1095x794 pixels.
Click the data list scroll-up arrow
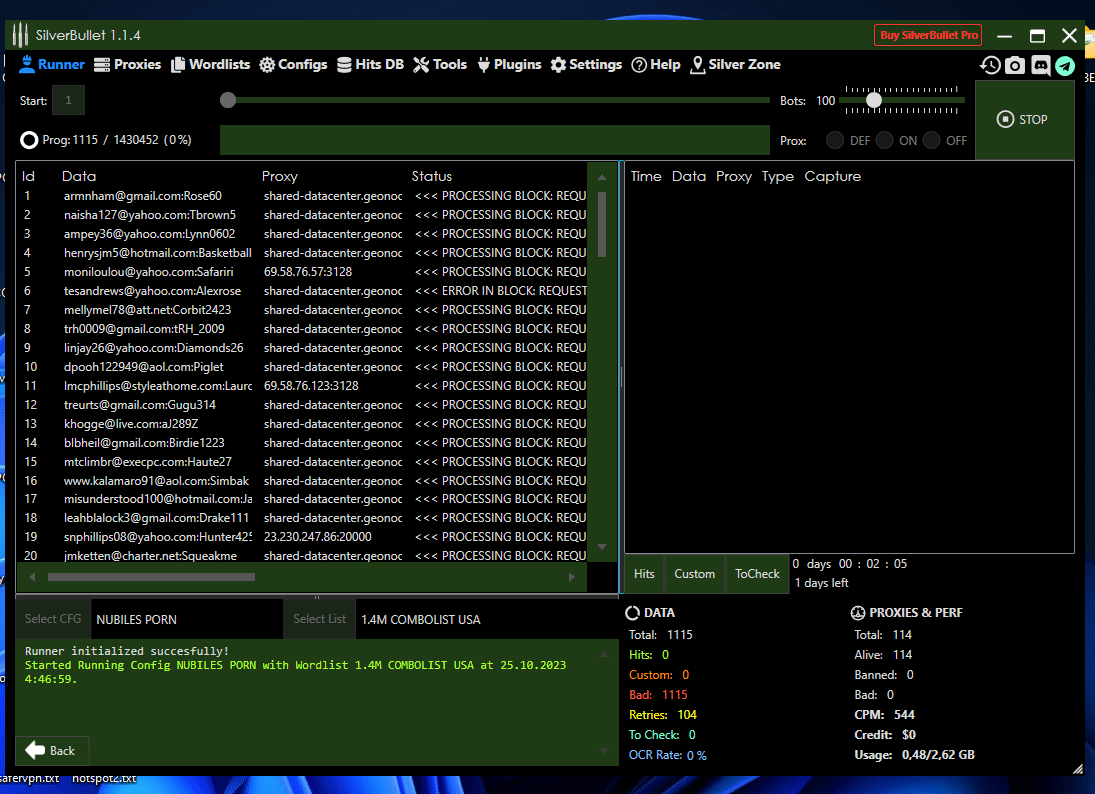[x=602, y=177]
